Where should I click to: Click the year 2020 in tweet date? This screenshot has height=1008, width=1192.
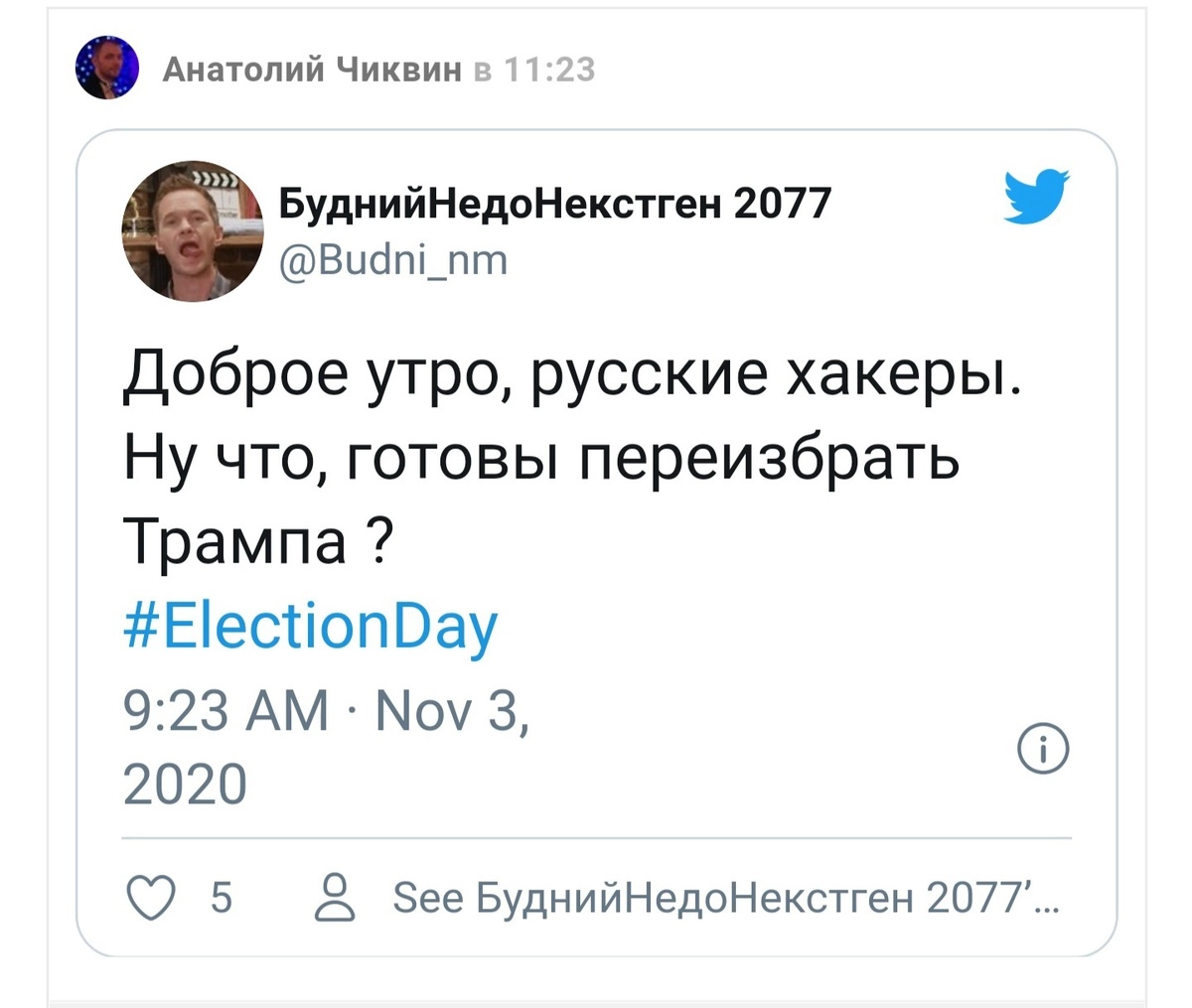[185, 784]
